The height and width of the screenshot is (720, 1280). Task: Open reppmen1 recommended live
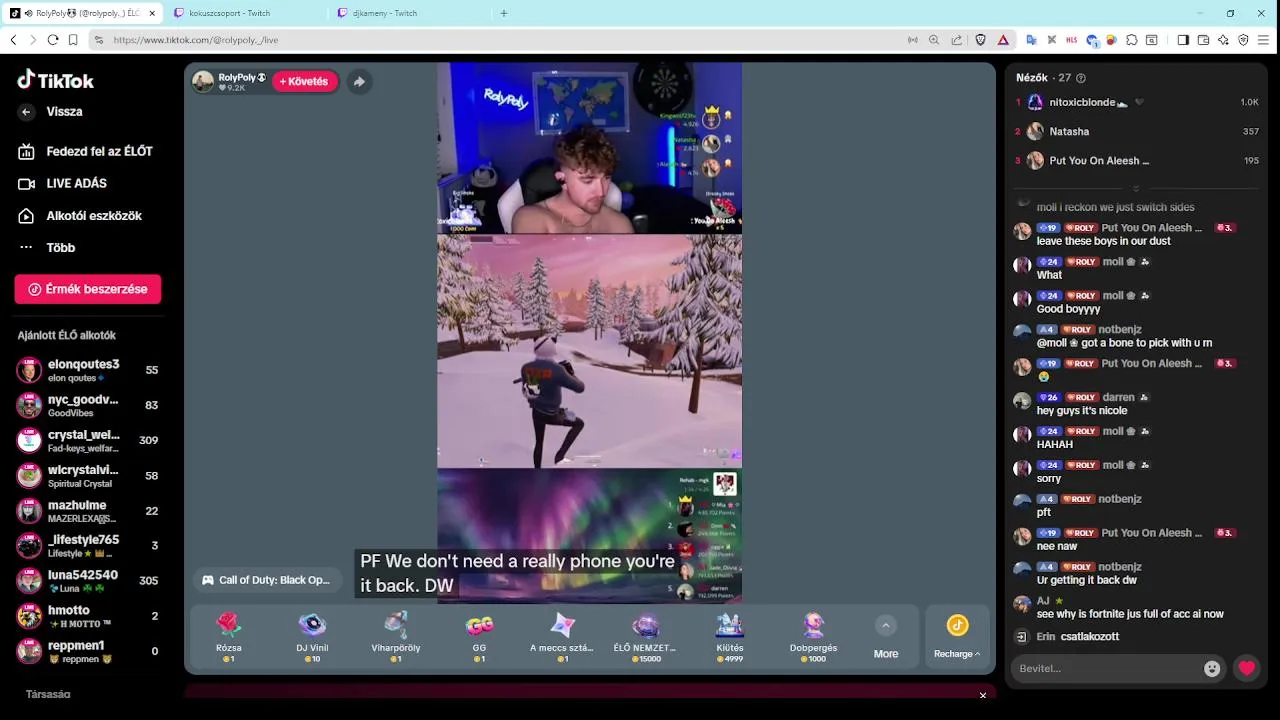tap(88, 651)
